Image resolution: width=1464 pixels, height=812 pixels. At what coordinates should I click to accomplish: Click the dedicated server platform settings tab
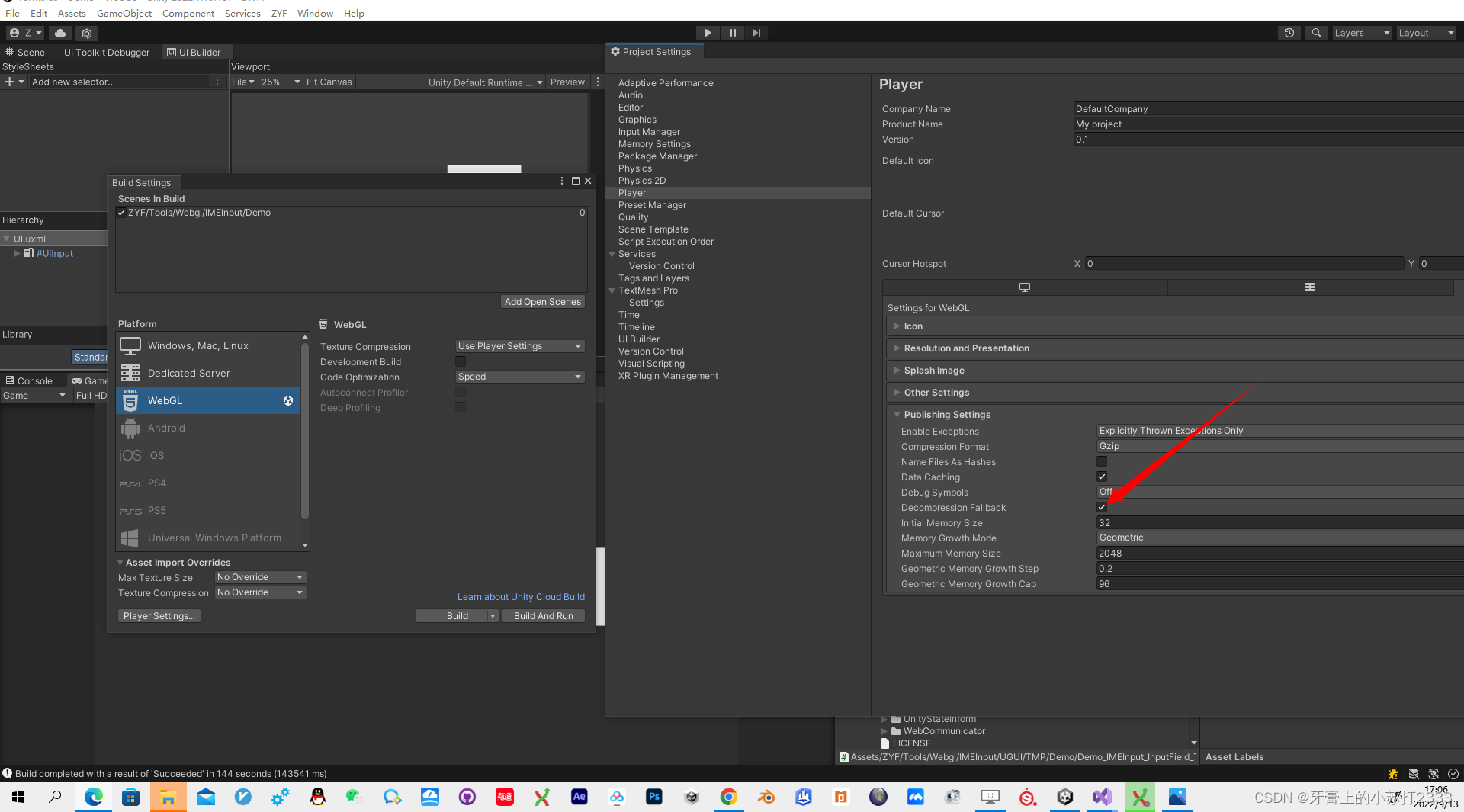[1310, 287]
